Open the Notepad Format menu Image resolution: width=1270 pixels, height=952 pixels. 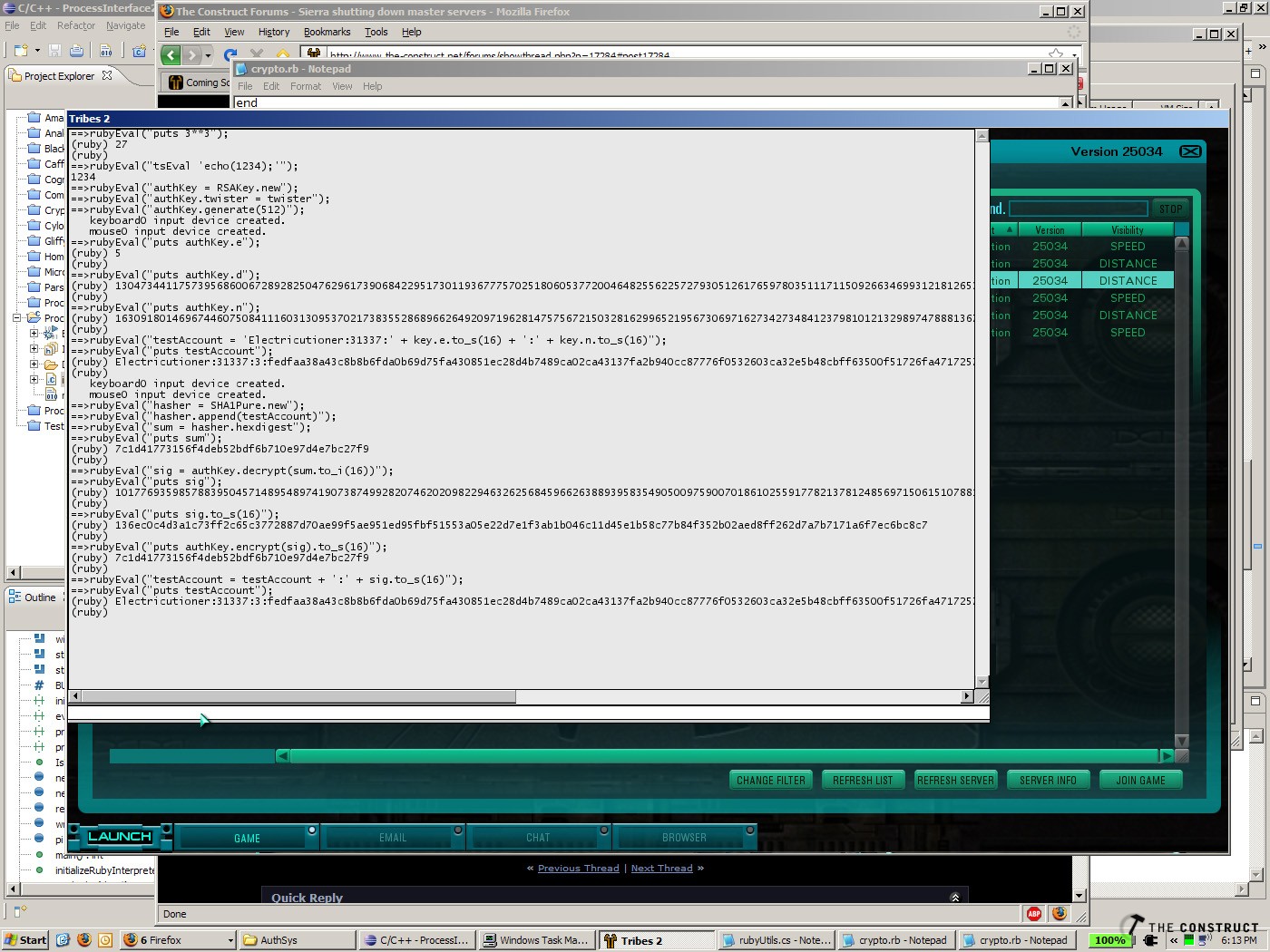pyautogui.click(x=306, y=86)
